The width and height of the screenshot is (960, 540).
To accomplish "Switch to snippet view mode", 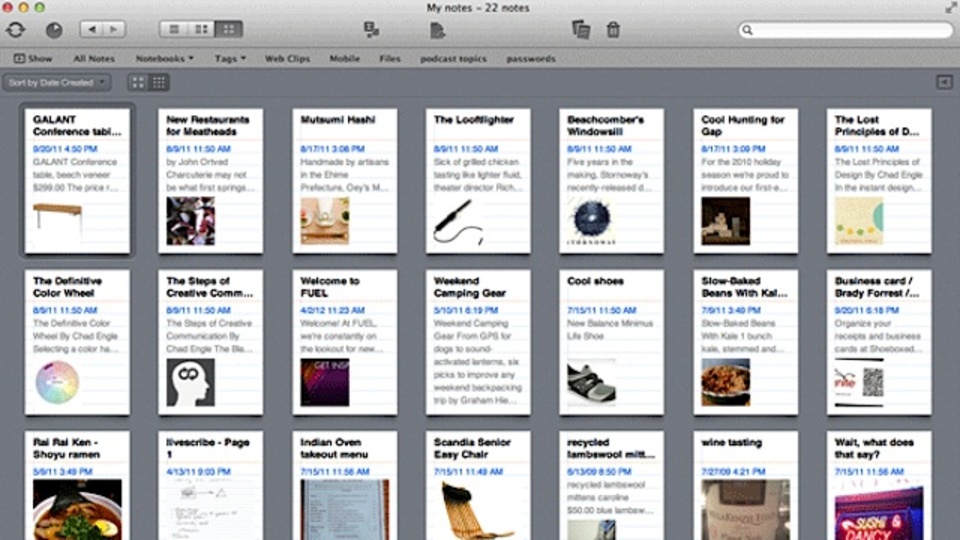I will click(x=201, y=29).
